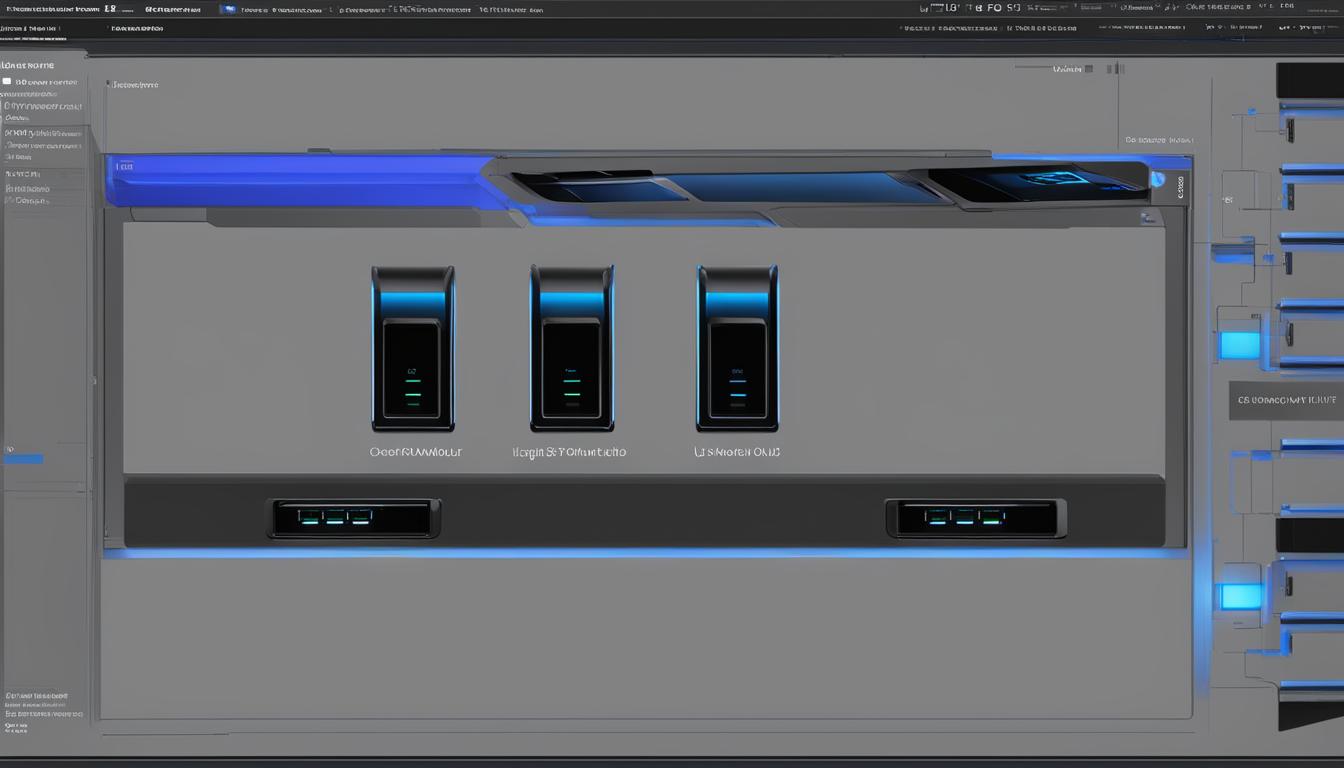
Task: Select the bottom-left port strip with three indicators
Action: click(x=355, y=518)
